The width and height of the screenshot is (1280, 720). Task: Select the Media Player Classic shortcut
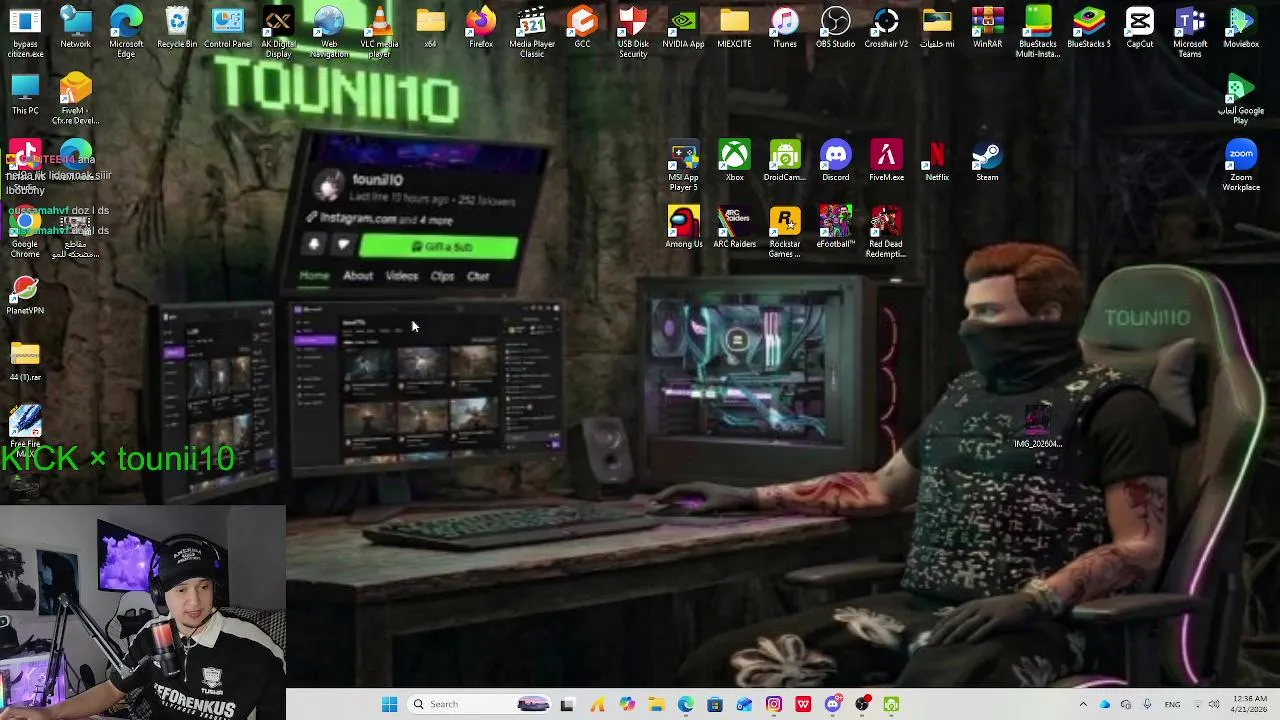pos(532,32)
